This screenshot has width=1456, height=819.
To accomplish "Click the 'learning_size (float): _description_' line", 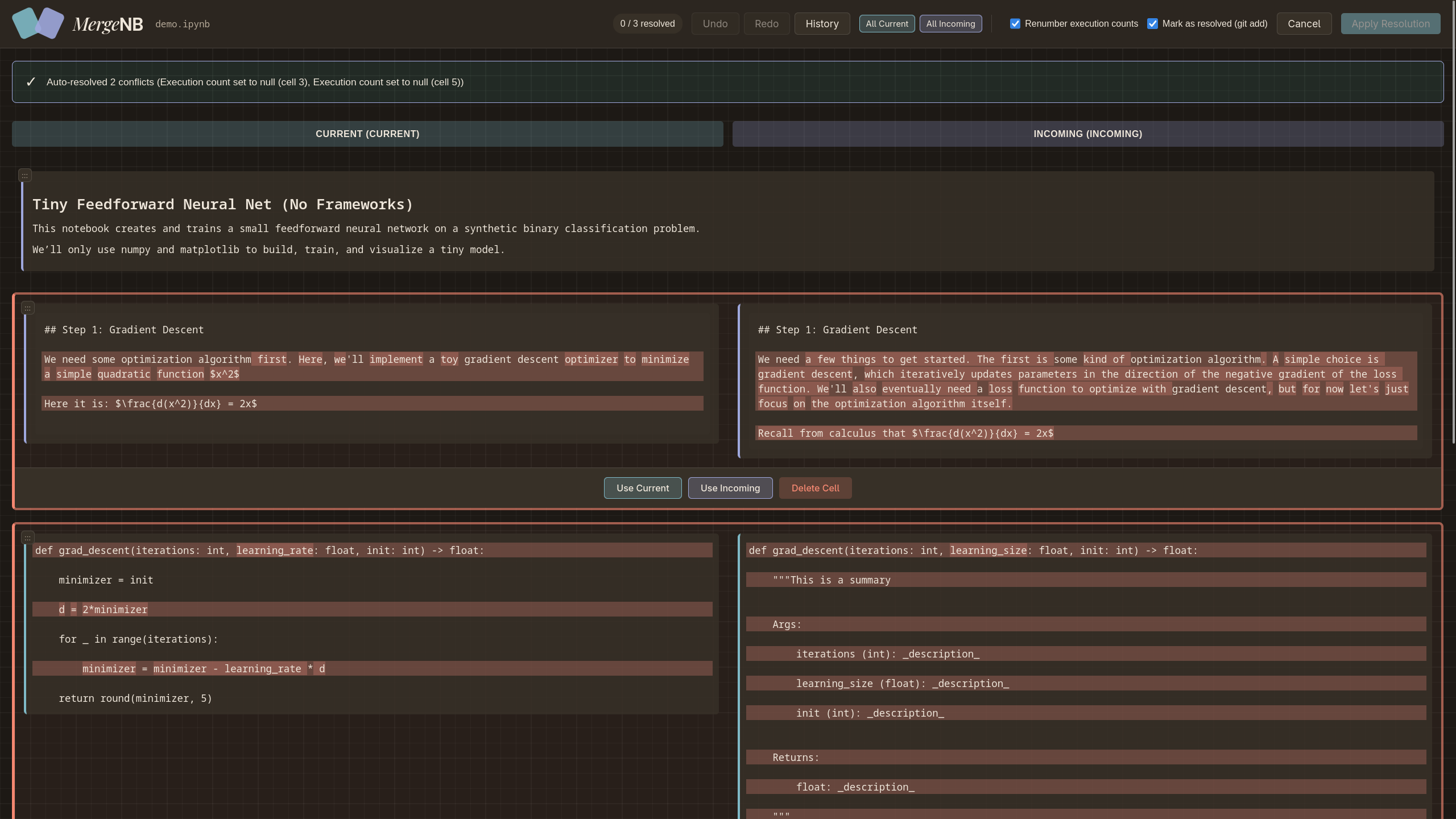I will pos(1086,683).
